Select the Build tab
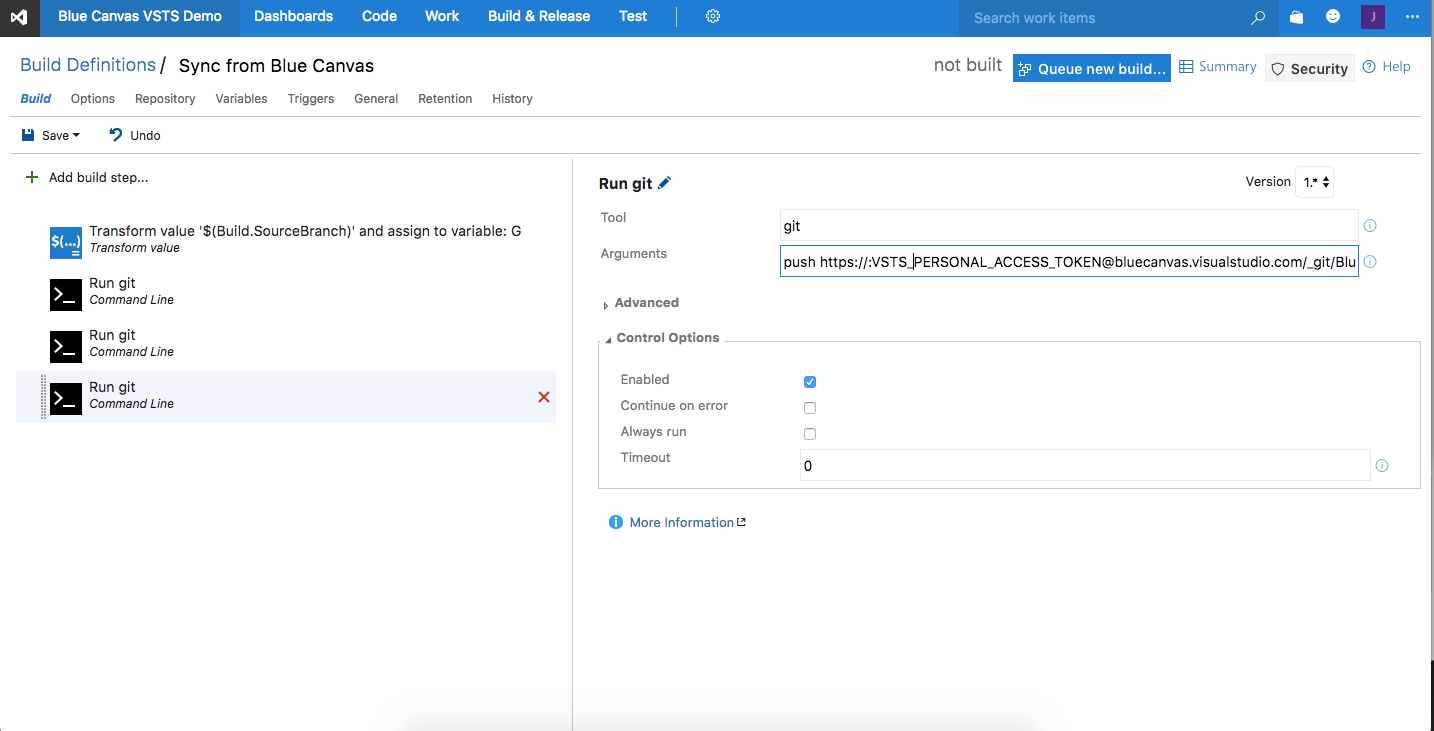The height and width of the screenshot is (731, 1434). [x=36, y=98]
